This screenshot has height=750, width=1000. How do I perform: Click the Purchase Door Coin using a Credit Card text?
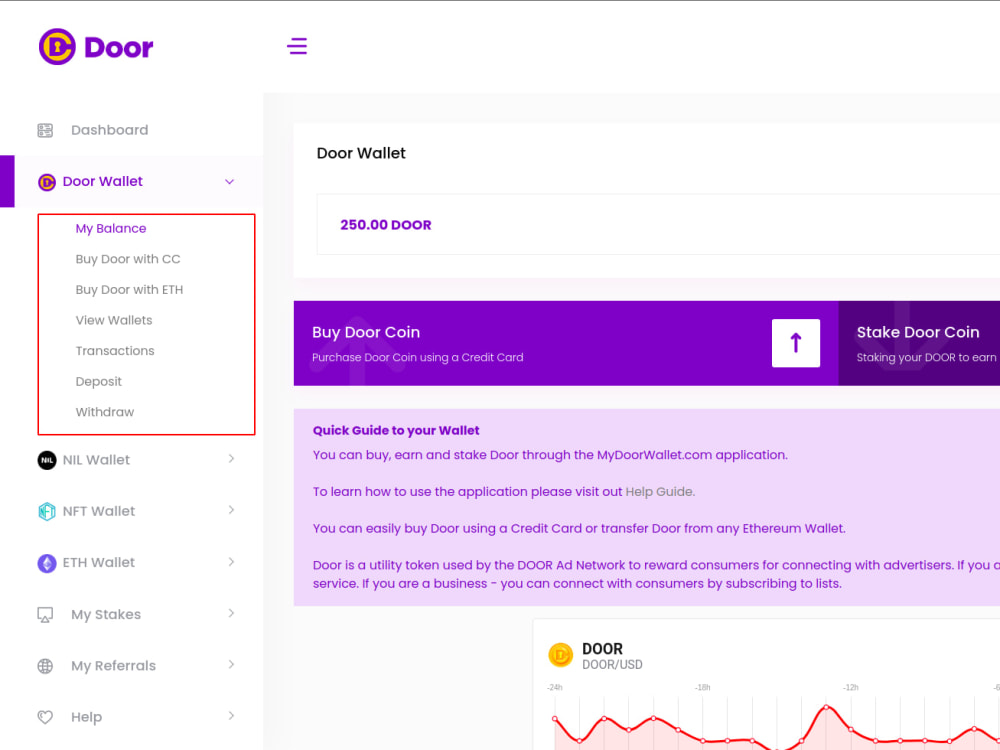pyautogui.click(x=418, y=358)
